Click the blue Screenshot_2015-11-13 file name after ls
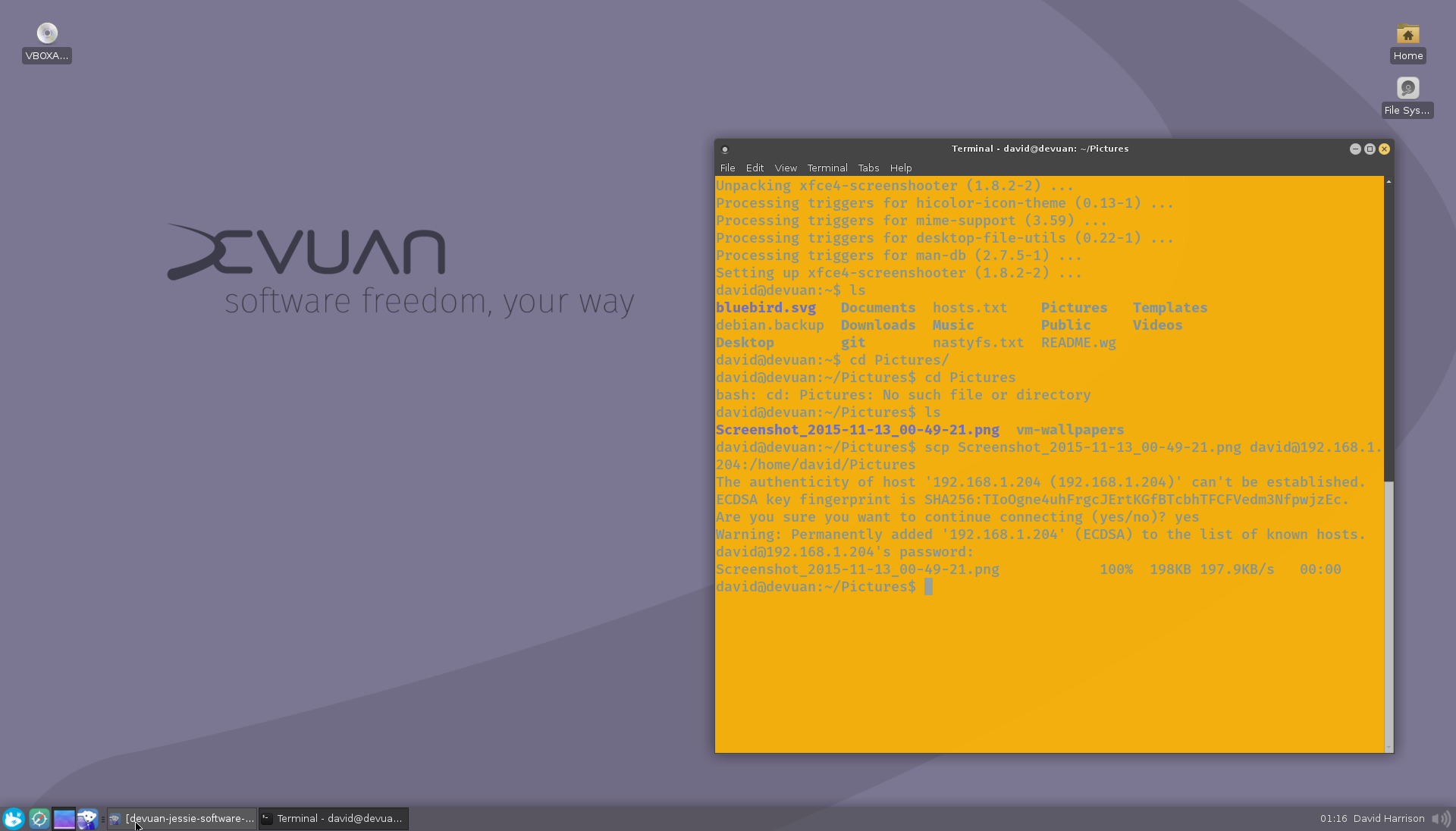Image resolution: width=1456 pixels, height=831 pixels. coord(858,430)
